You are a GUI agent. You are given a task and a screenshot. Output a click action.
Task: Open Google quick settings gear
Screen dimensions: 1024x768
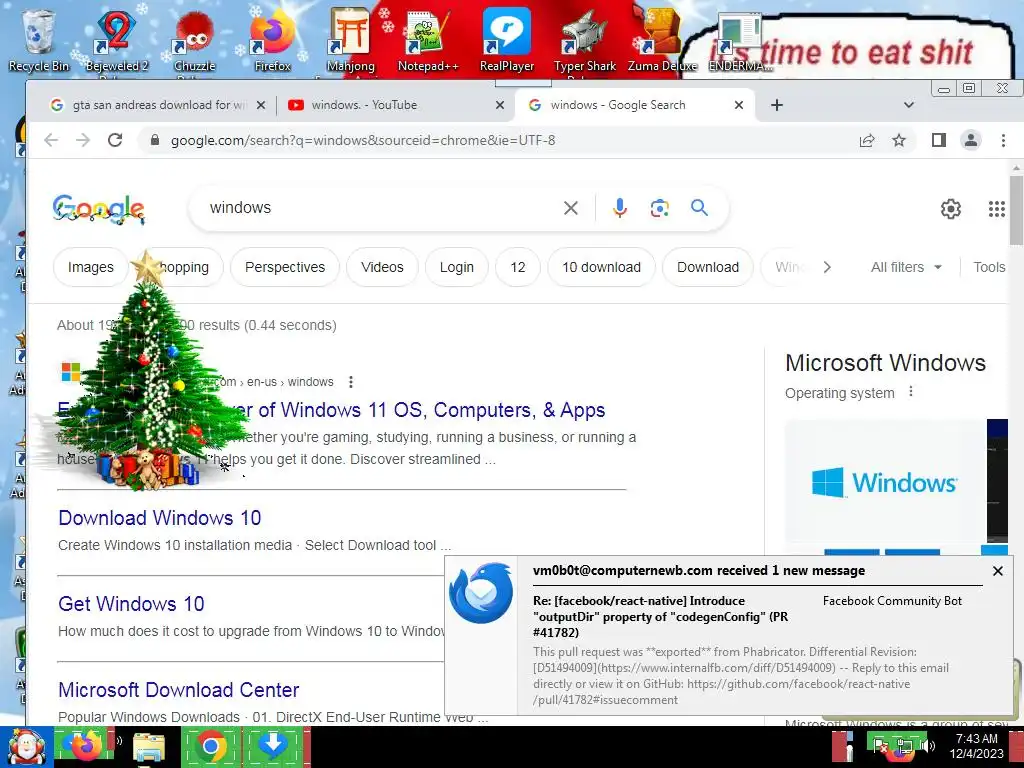[x=951, y=209]
